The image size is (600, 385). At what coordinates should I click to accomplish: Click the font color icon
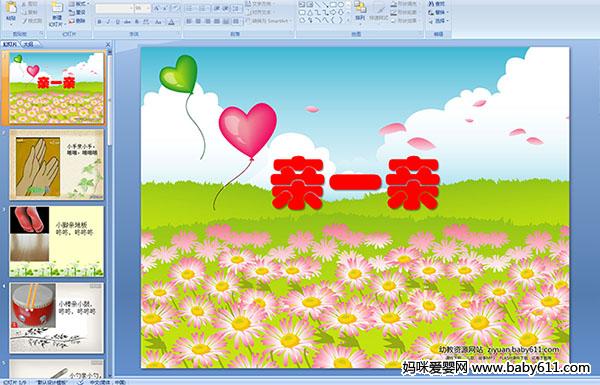click(171, 22)
